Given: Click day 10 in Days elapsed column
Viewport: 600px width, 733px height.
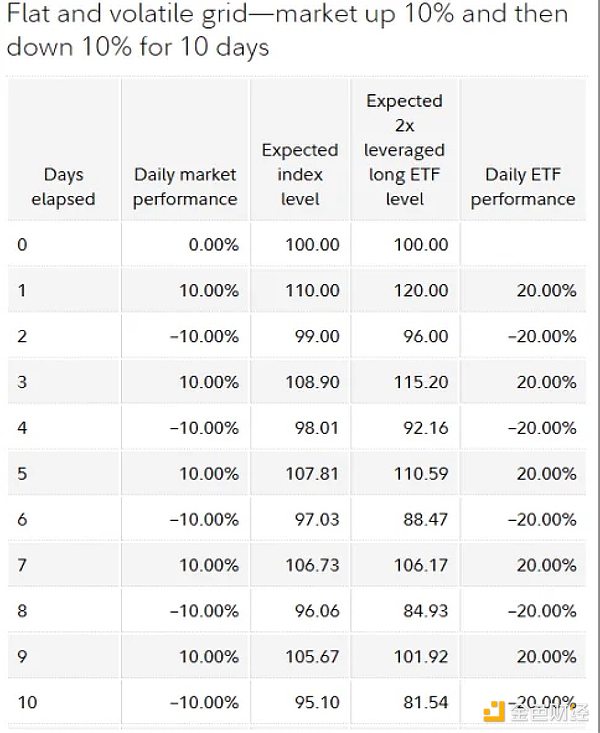Looking at the screenshot, I should pos(27,702).
